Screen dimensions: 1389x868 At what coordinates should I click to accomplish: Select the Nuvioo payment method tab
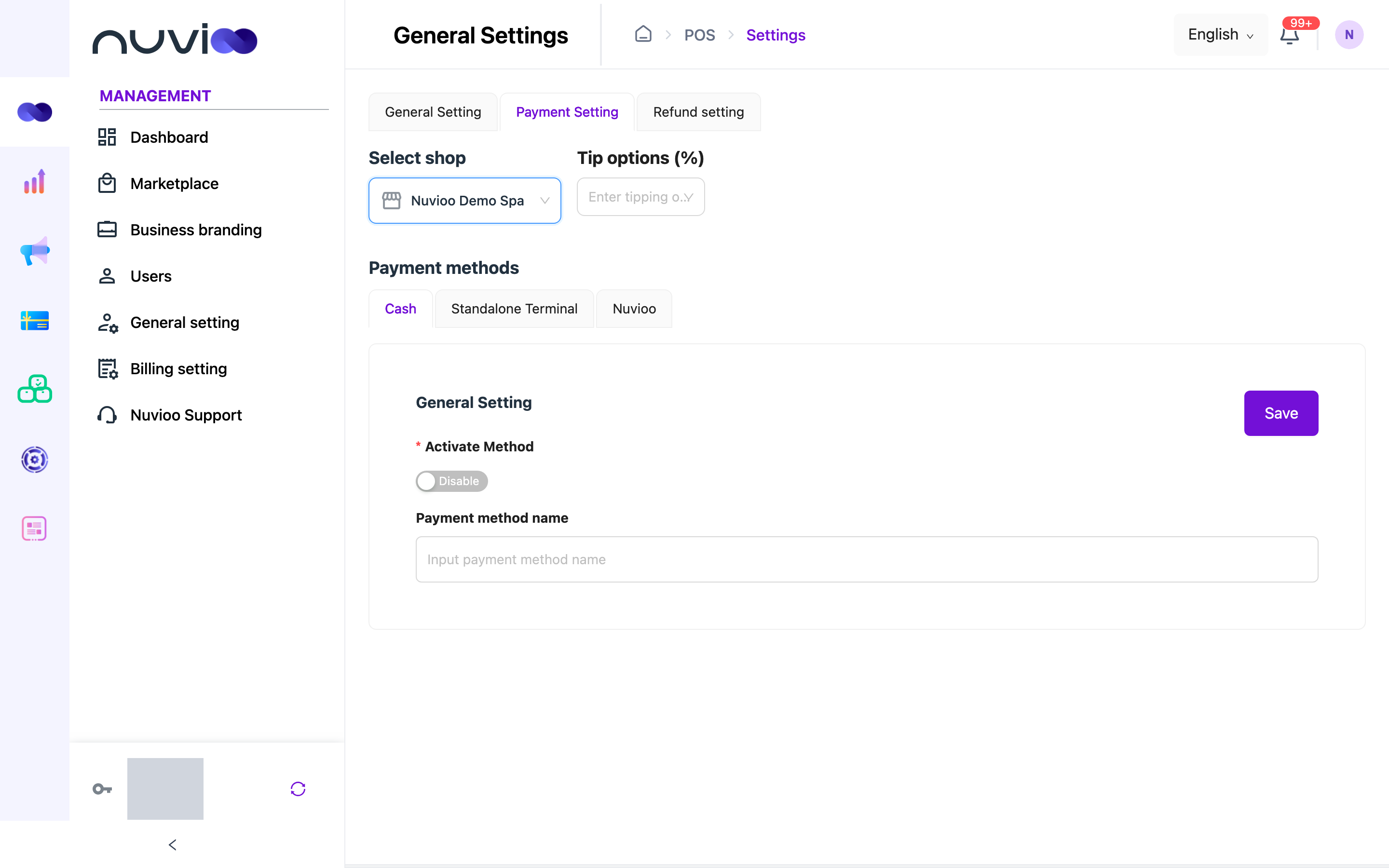(x=634, y=309)
